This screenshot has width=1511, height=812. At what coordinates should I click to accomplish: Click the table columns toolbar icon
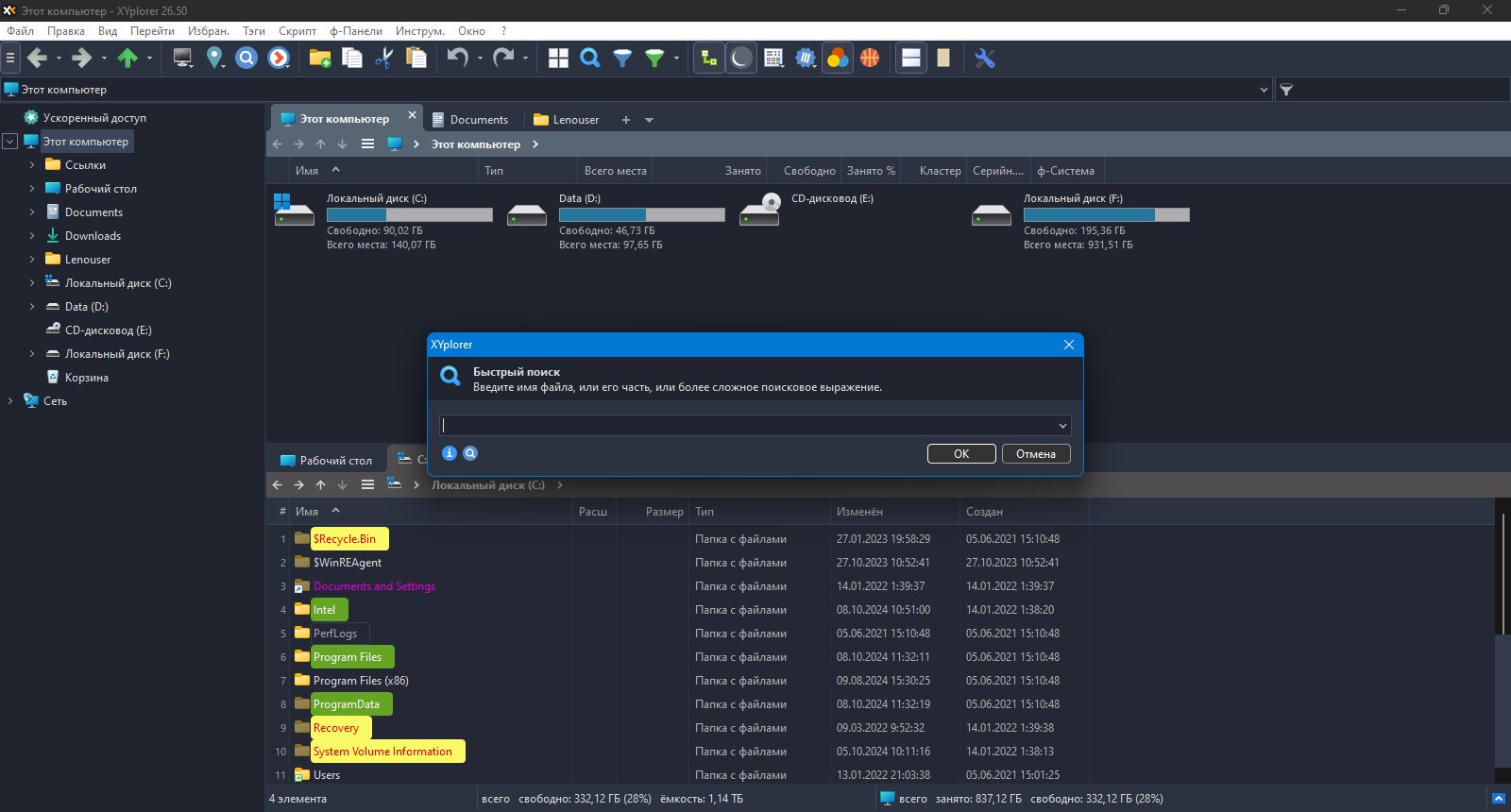point(773,59)
